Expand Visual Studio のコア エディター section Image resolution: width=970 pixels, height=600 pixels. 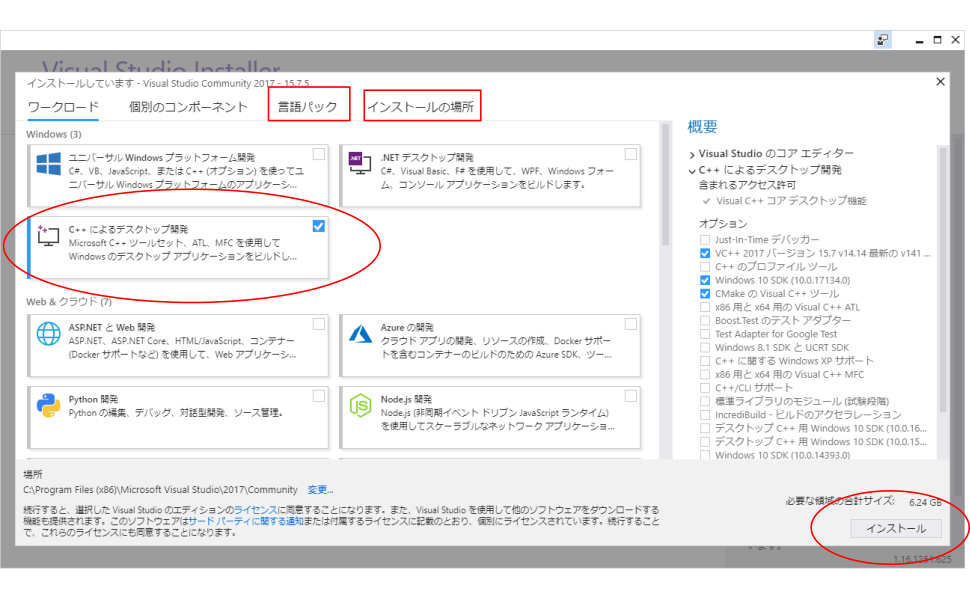click(x=692, y=154)
